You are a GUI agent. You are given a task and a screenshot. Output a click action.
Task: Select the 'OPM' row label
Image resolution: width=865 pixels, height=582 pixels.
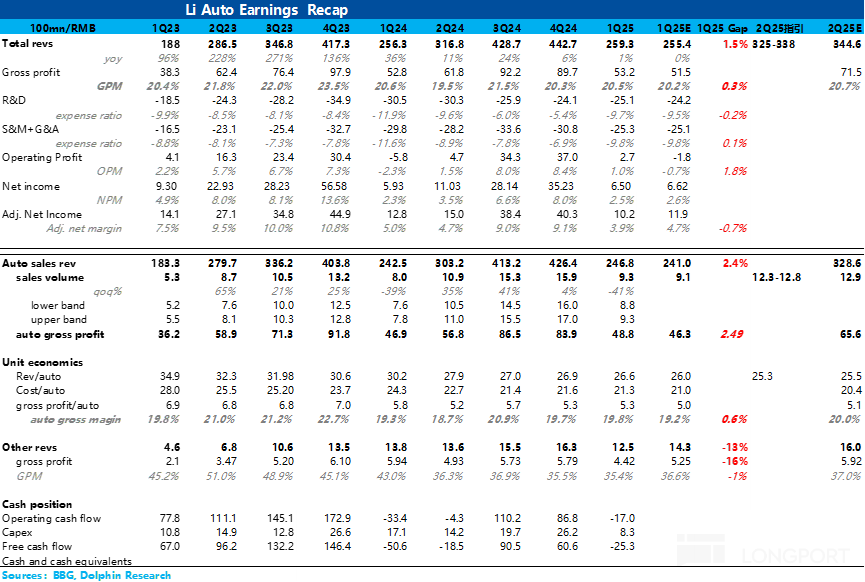(x=109, y=172)
